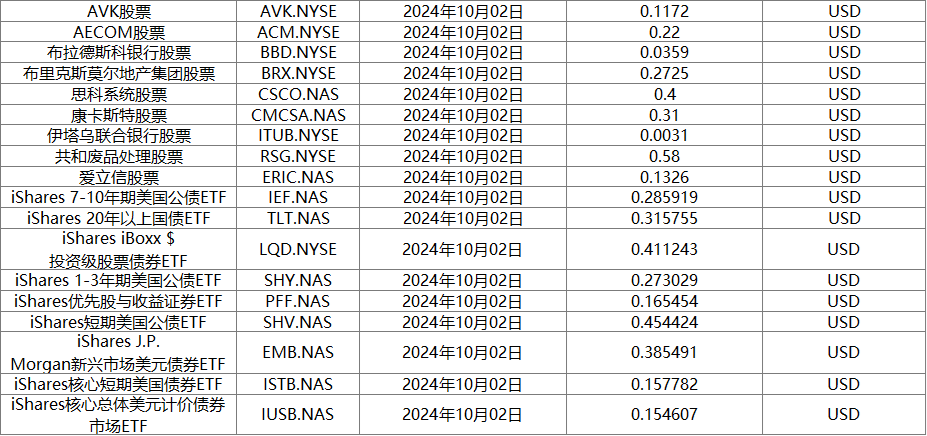Click ticker CSCO.NAS
This screenshot has height=436, width=927.
(298, 94)
